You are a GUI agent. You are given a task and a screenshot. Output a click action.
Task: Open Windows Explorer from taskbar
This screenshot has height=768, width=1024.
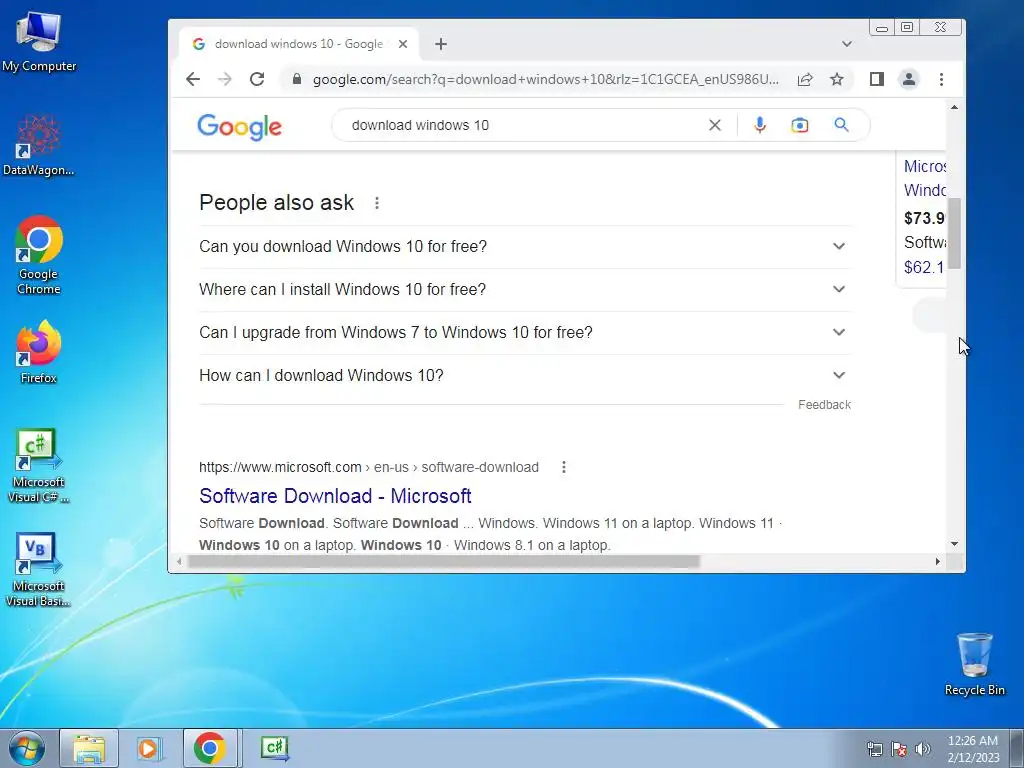pos(89,748)
